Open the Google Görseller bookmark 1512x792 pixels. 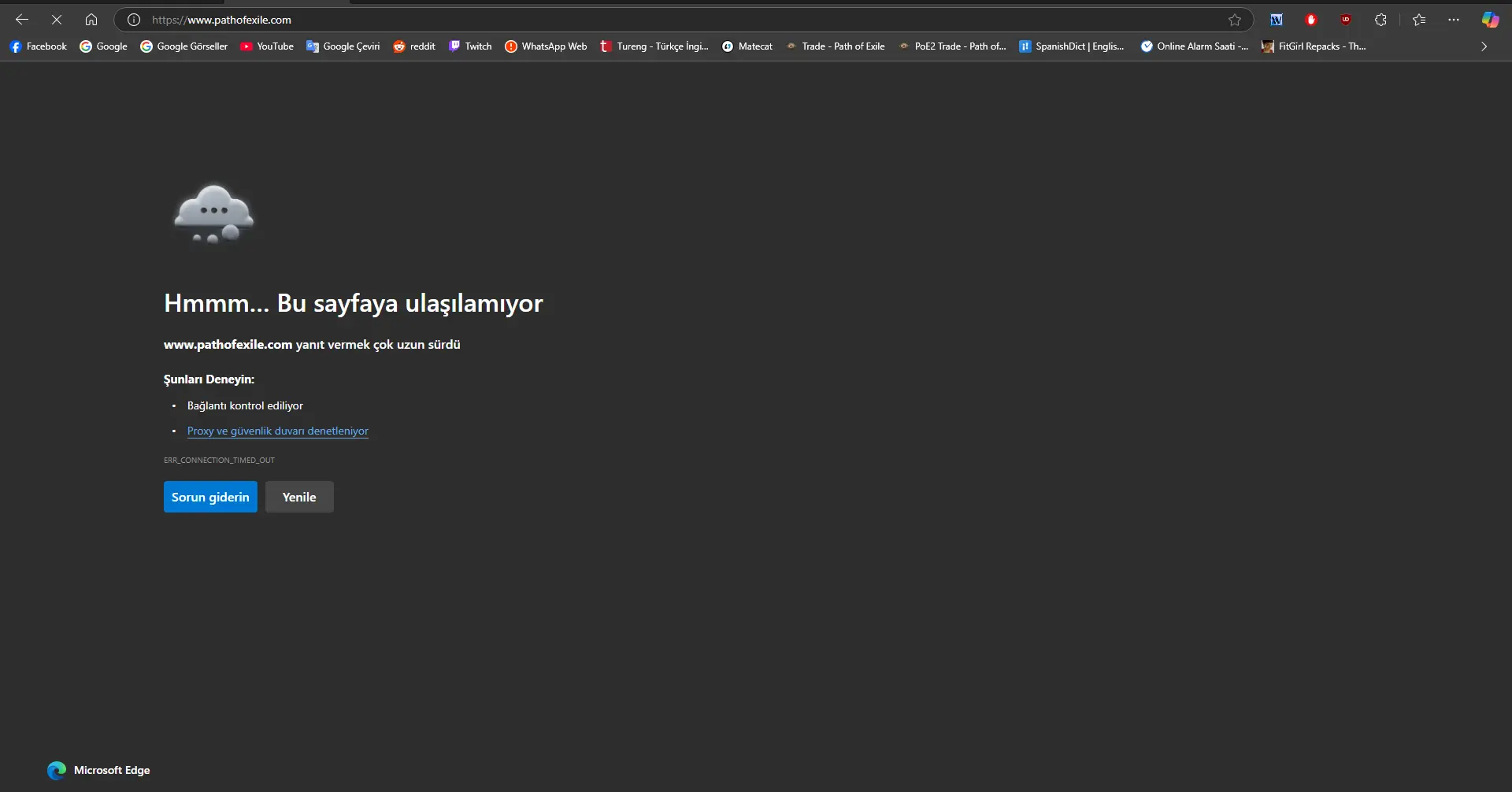(x=184, y=46)
